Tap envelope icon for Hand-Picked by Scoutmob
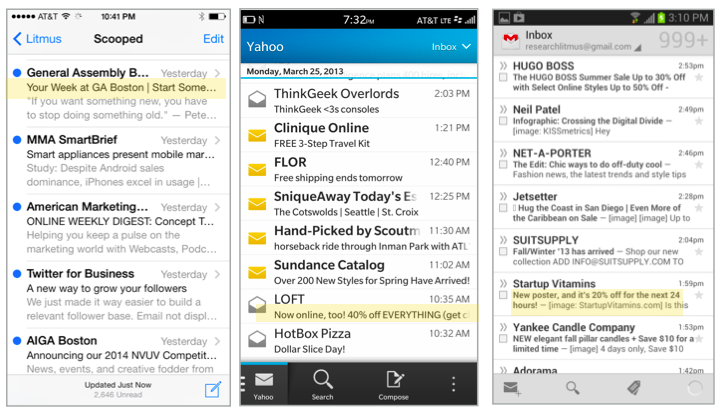 [257, 238]
